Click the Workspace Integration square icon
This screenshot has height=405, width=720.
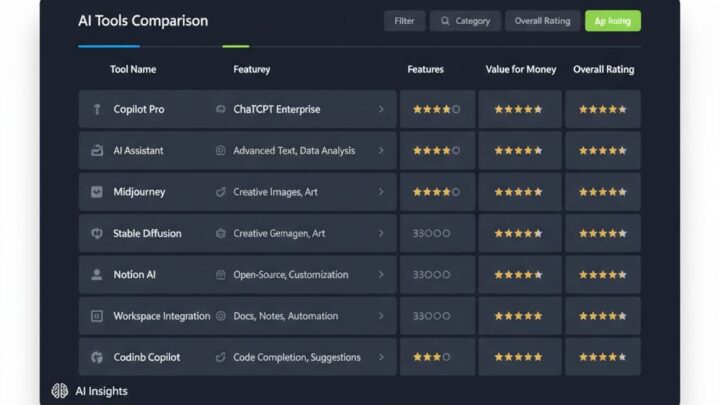[x=97, y=316]
